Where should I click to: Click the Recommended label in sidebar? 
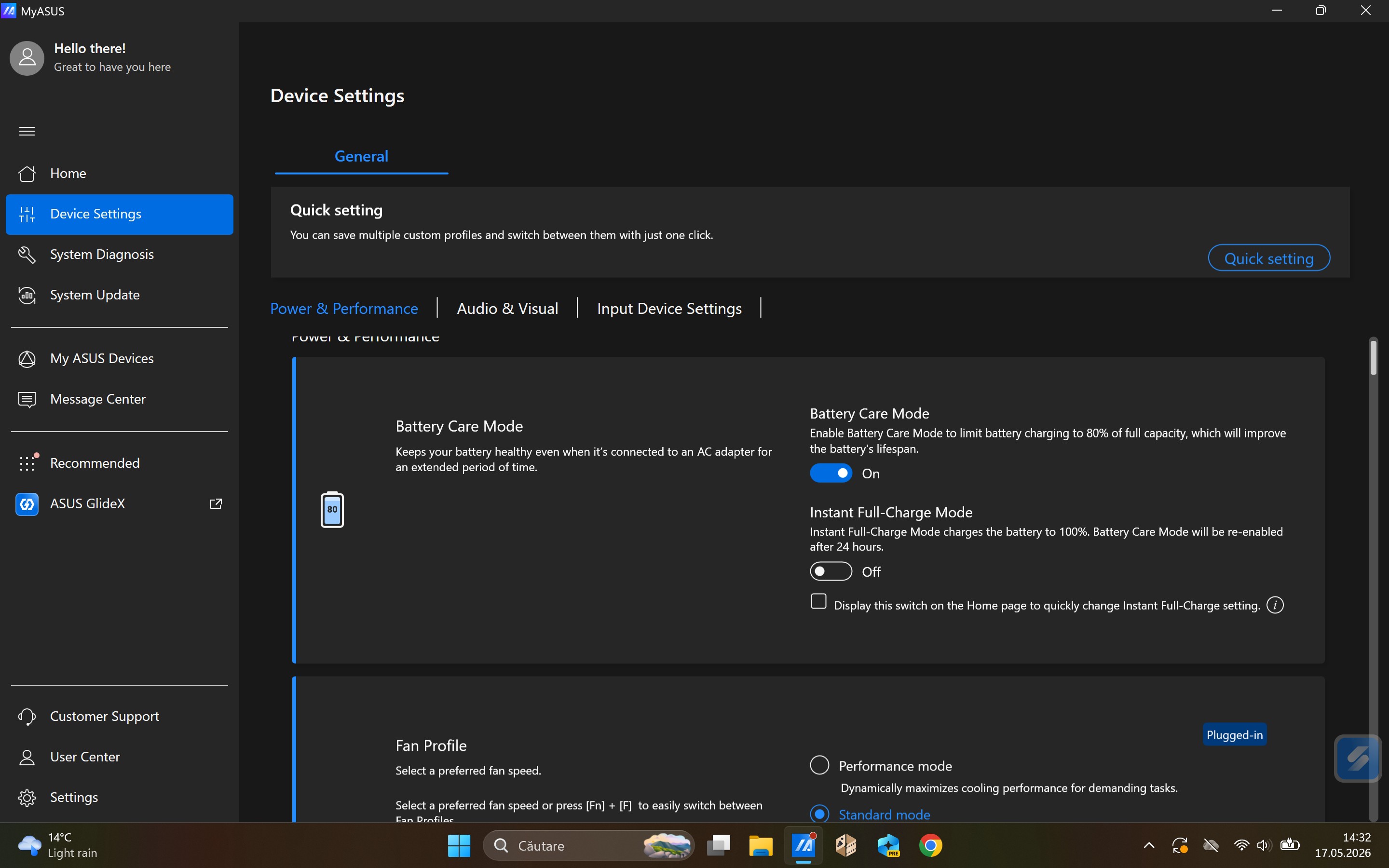[95, 463]
